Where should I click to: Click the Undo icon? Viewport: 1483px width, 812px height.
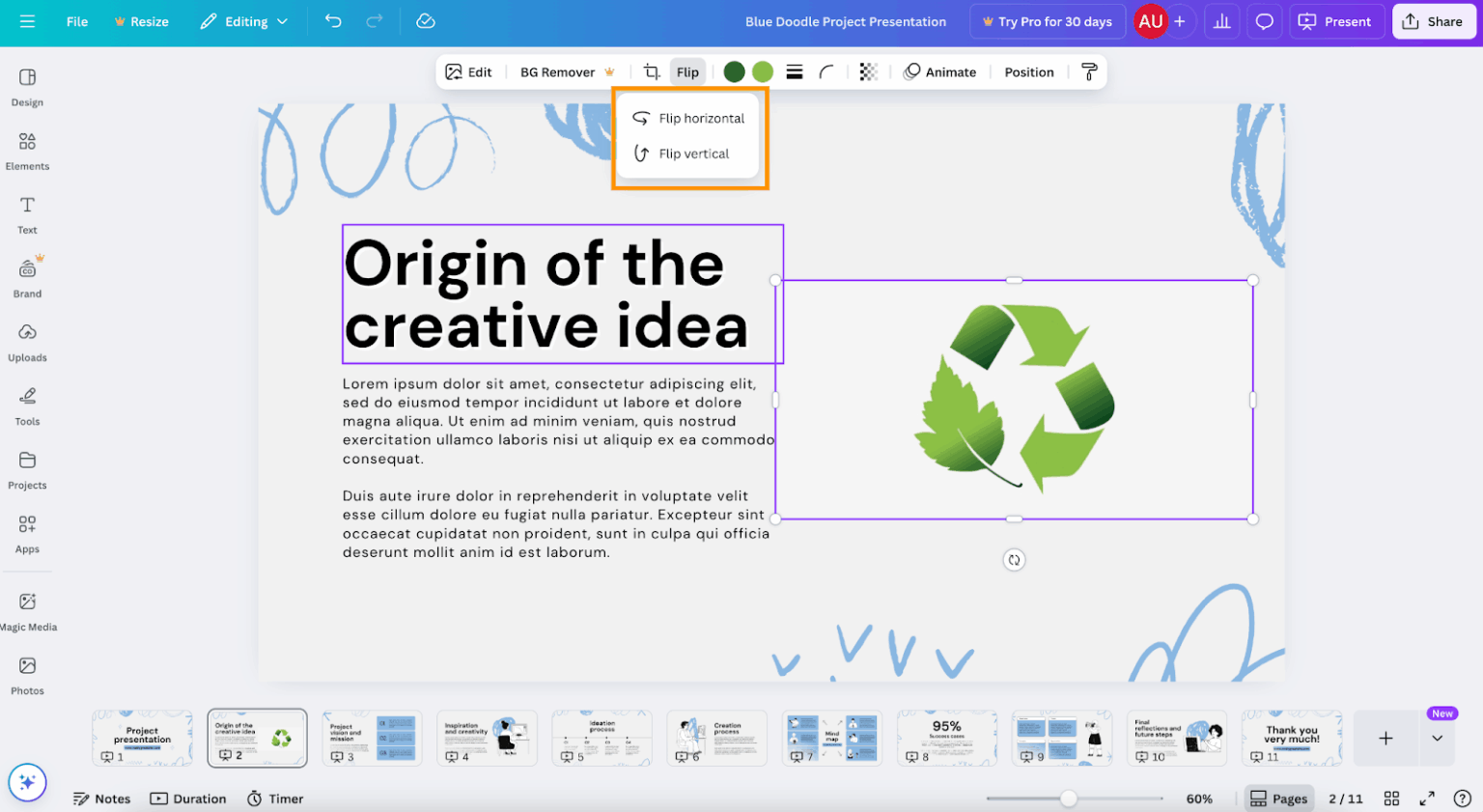[x=332, y=20]
